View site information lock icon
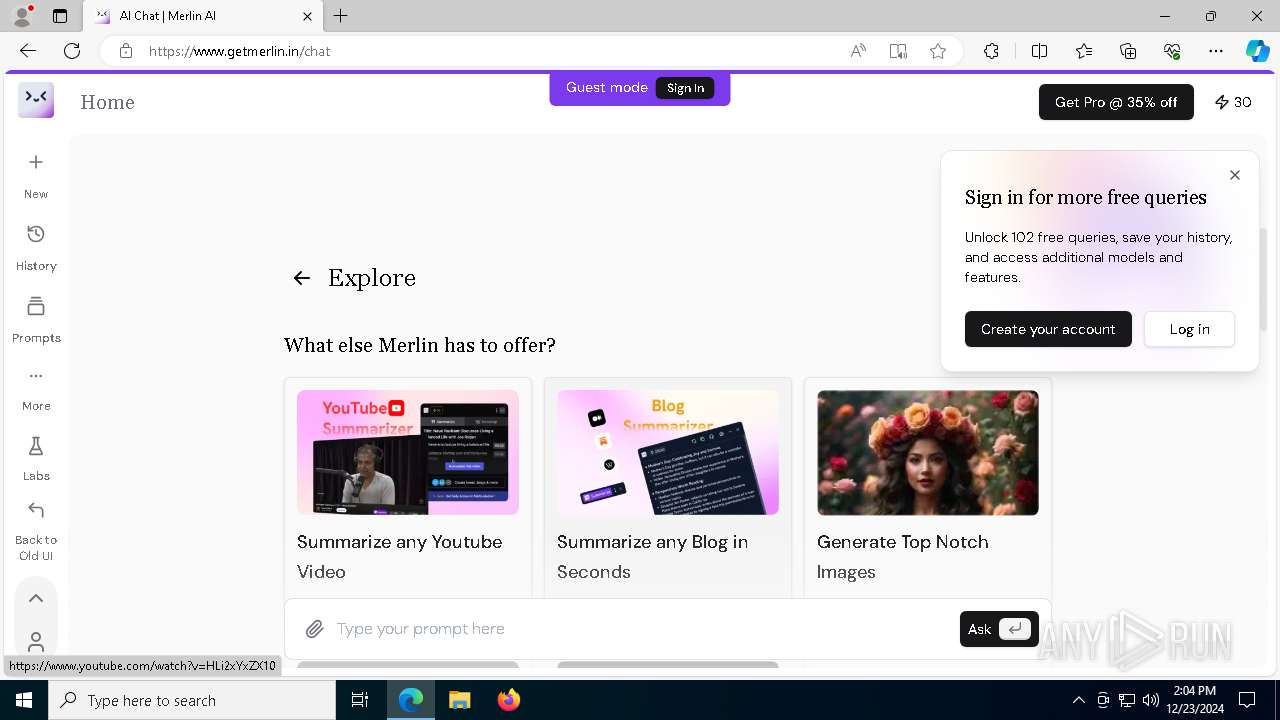 pos(125,51)
